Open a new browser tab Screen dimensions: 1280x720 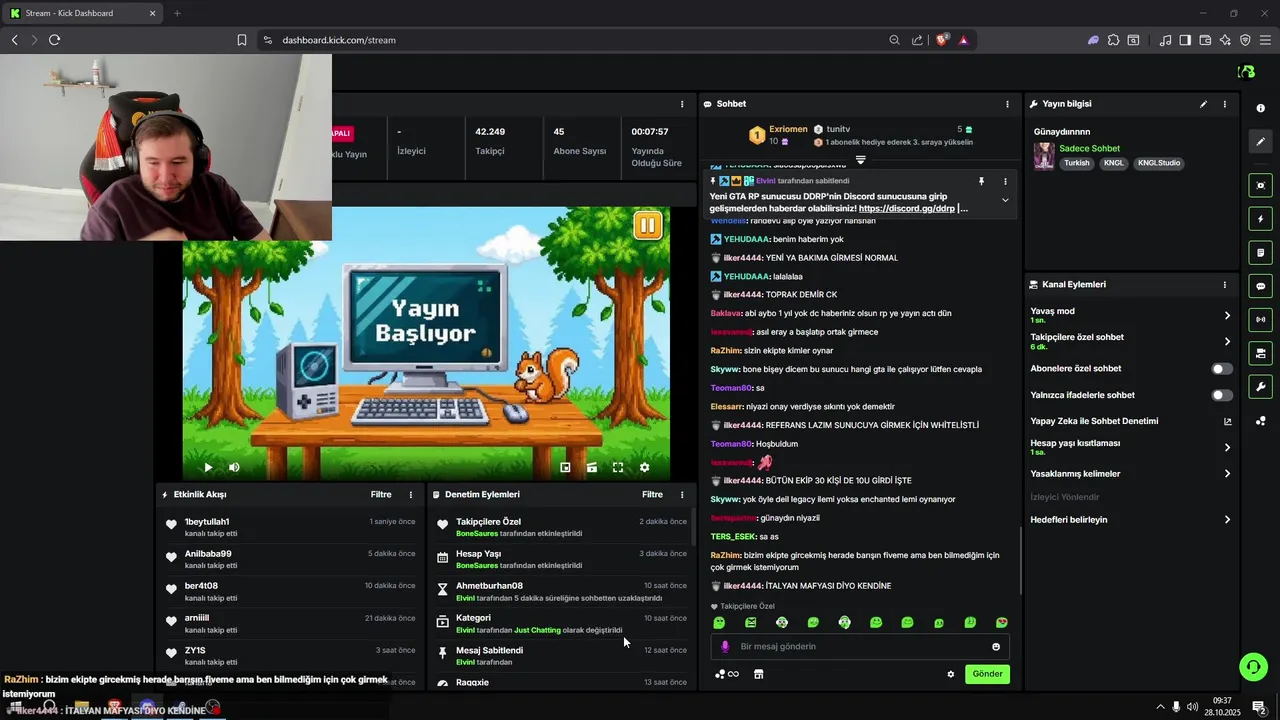(x=177, y=13)
